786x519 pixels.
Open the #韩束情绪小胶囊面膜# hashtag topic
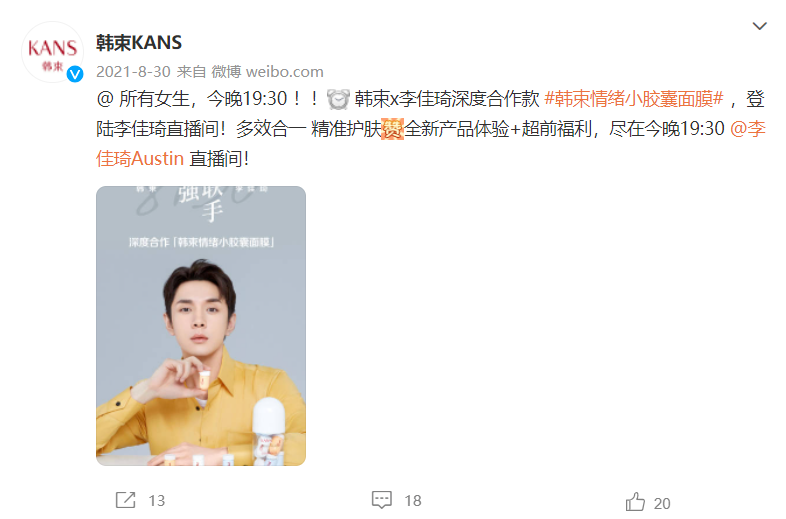coord(634,99)
